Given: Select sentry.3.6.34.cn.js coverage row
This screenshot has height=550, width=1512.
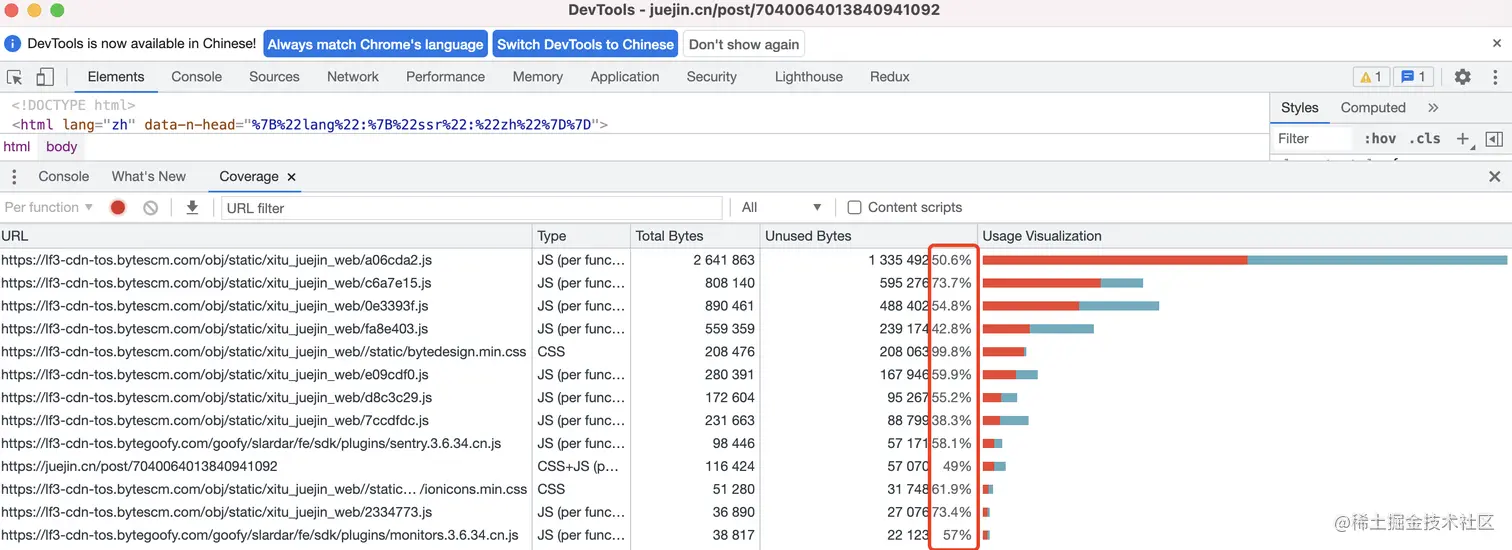Looking at the screenshot, I should point(756,444).
